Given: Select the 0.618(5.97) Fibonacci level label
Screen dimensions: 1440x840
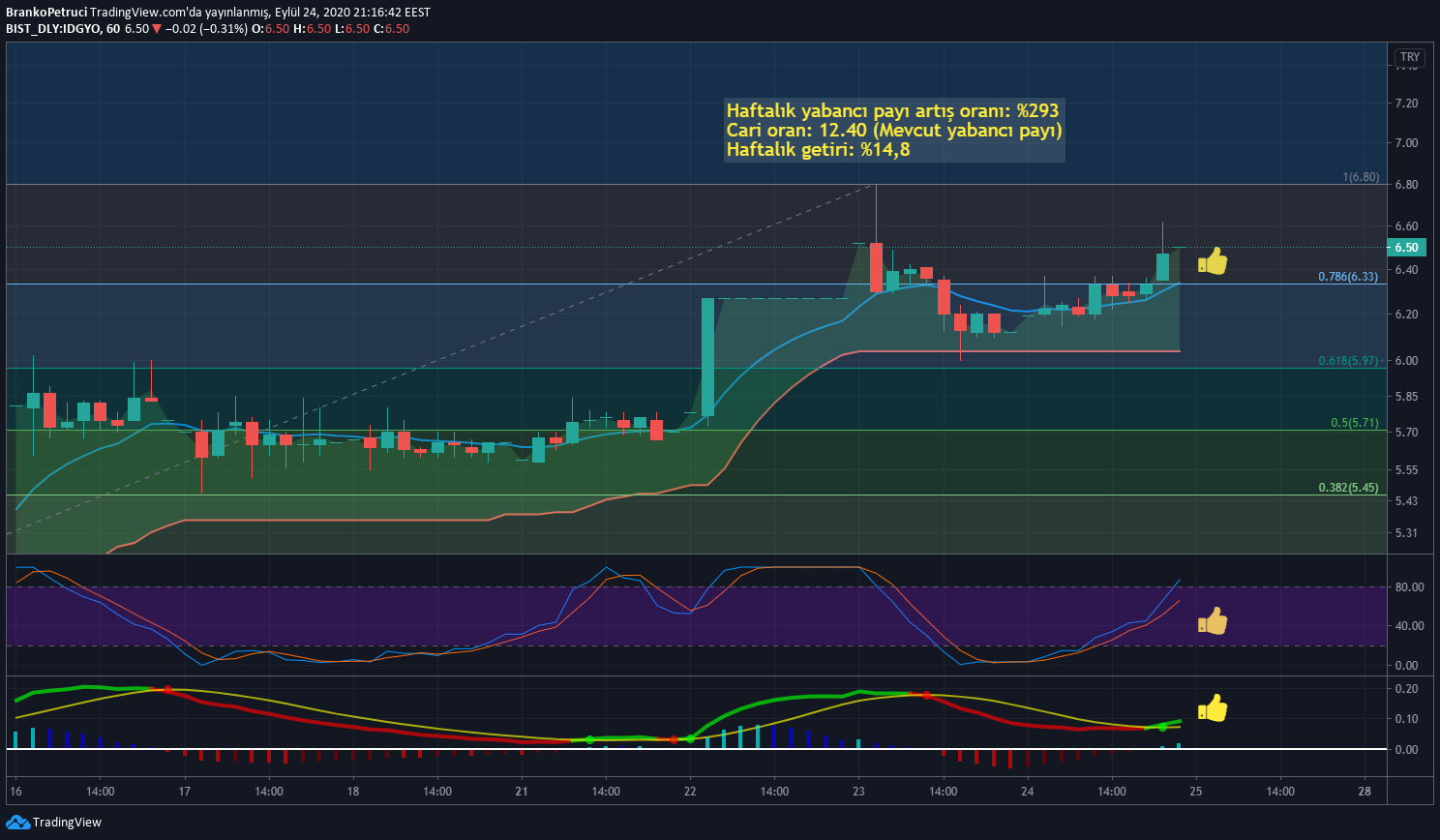Looking at the screenshot, I should [1348, 361].
